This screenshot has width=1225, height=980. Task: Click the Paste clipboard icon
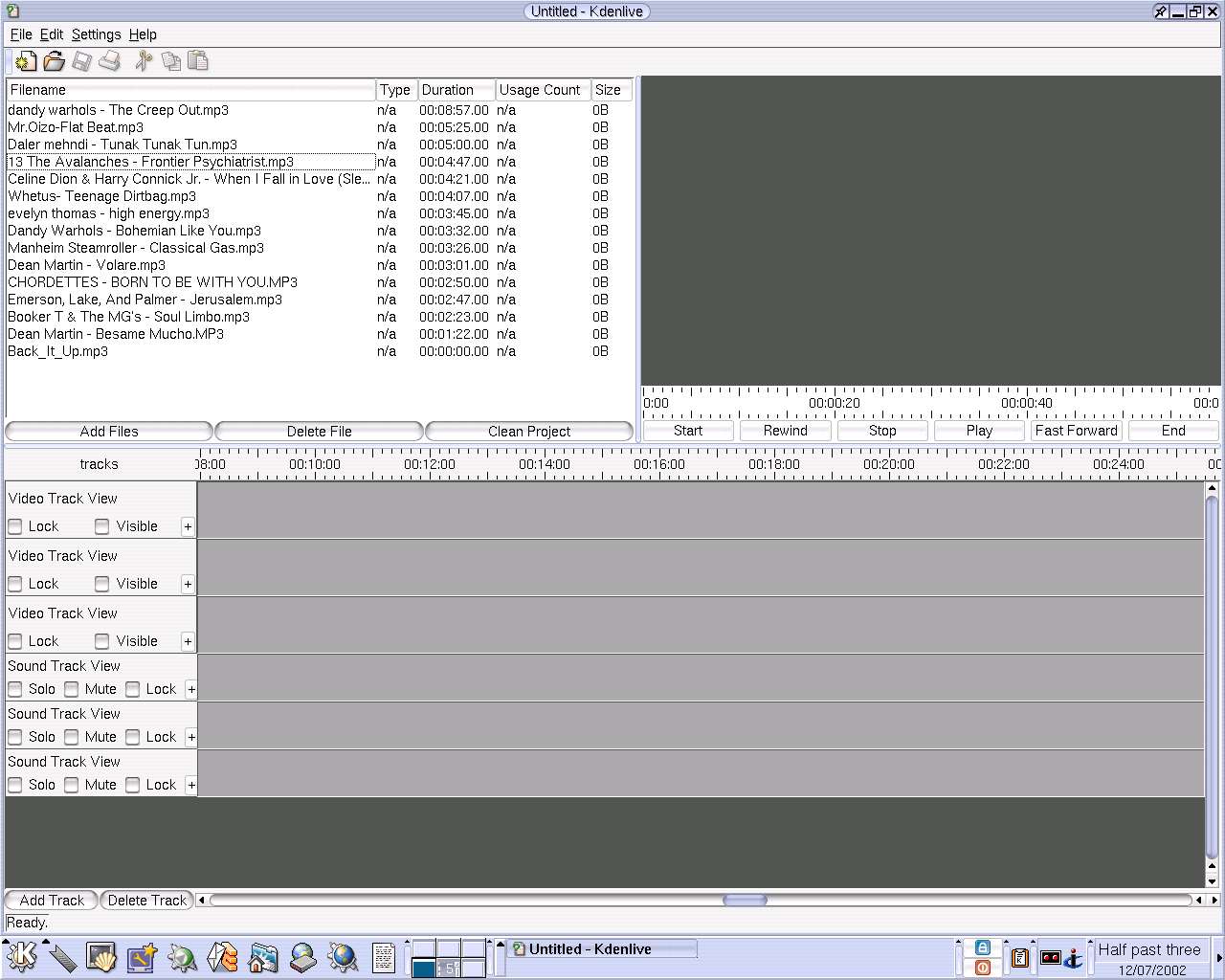[198, 62]
